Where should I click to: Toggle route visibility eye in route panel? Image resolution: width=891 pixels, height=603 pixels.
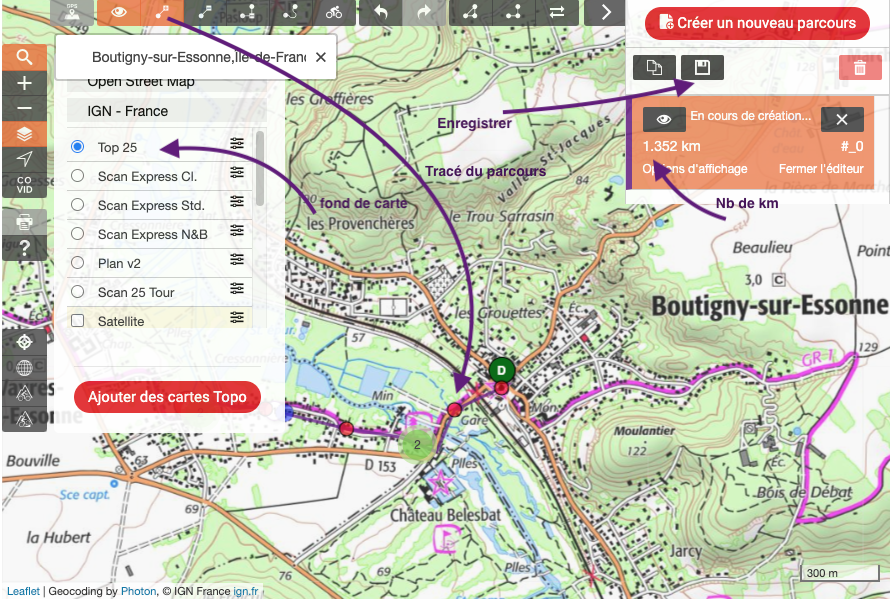[663, 119]
